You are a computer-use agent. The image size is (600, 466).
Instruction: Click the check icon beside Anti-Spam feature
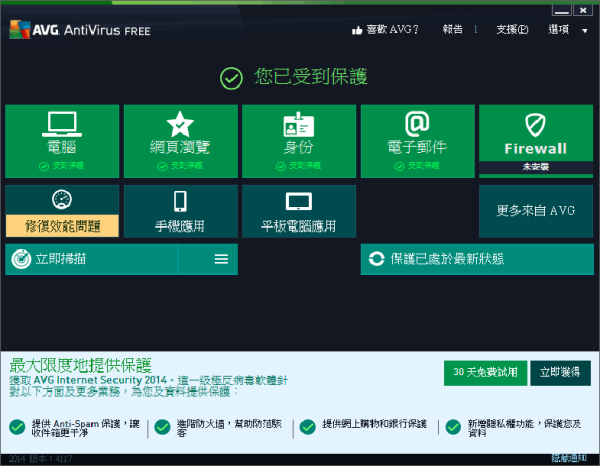coord(17,427)
